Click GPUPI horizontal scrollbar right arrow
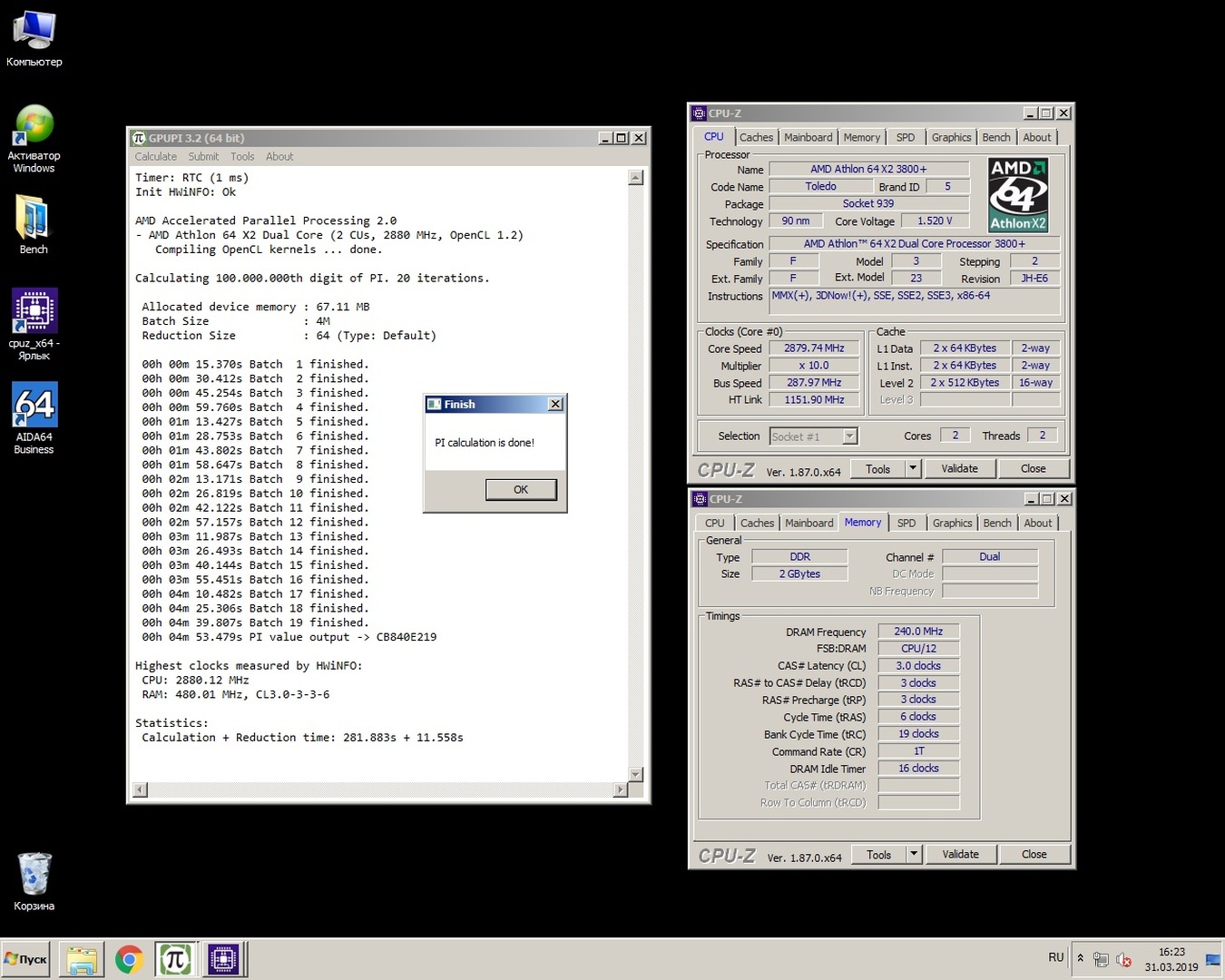 [621, 789]
